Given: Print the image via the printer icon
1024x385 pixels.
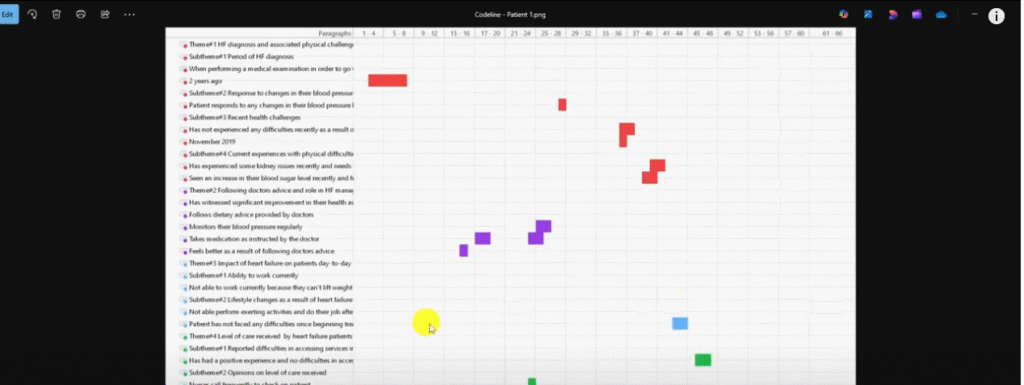Looking at the screenshot, I should point(81,14).
